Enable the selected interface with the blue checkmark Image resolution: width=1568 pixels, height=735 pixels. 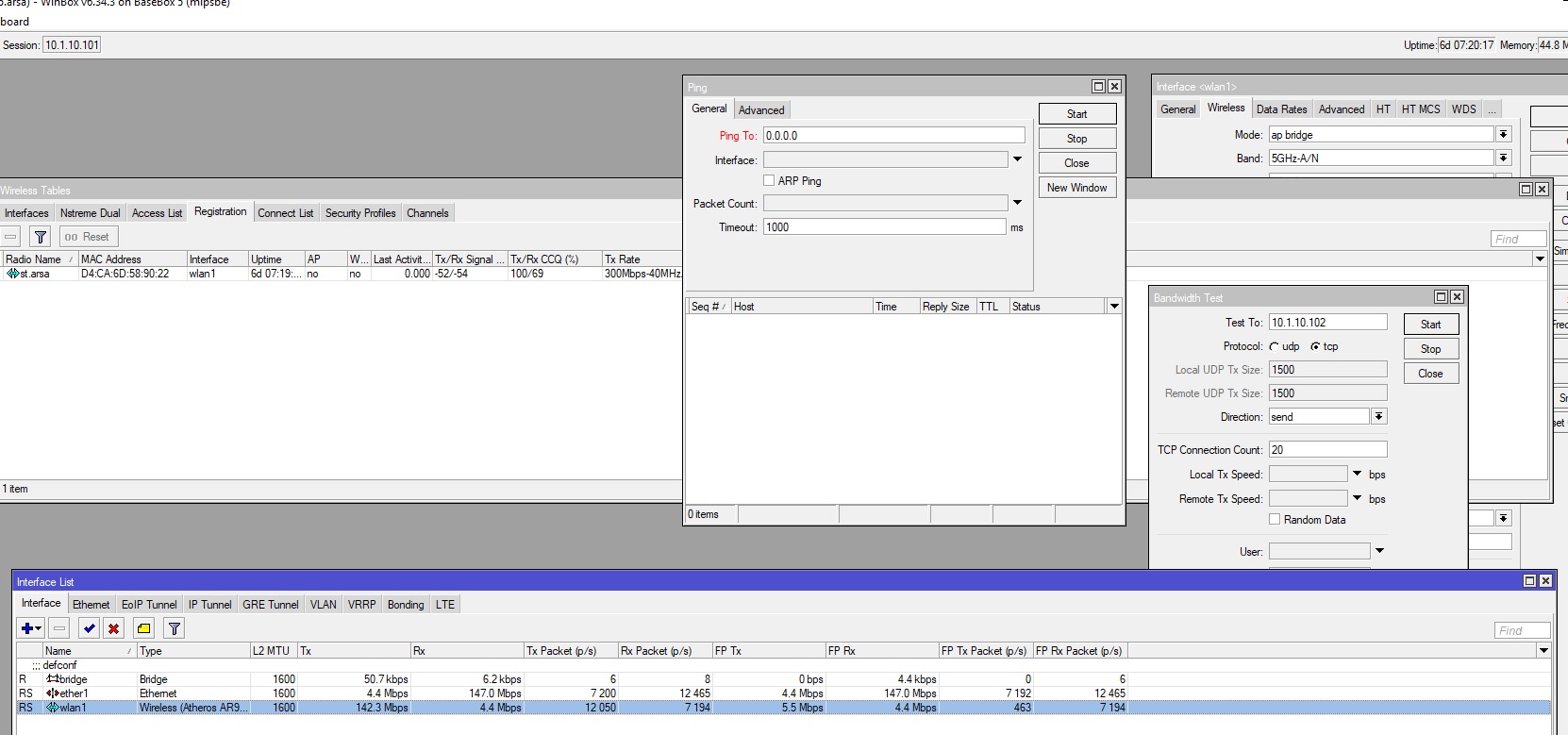tap(90, 628)
